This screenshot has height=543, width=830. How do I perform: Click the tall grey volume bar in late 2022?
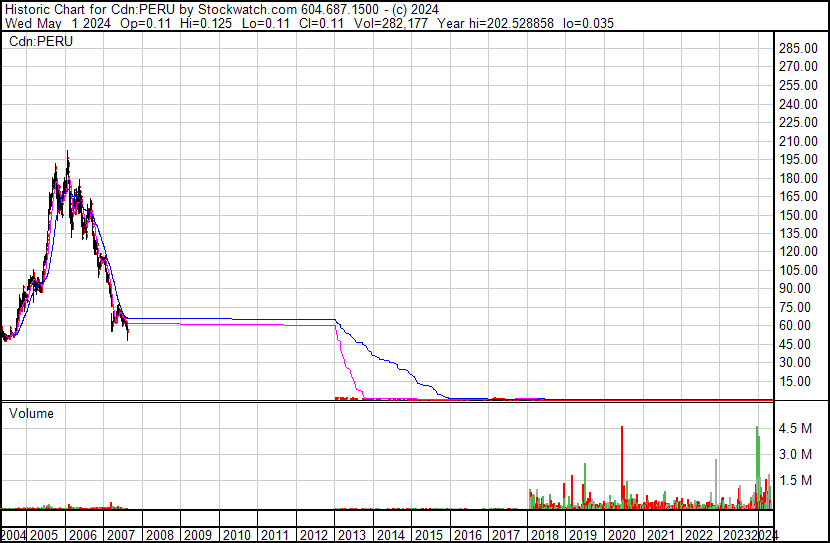(x=716, y=484)
